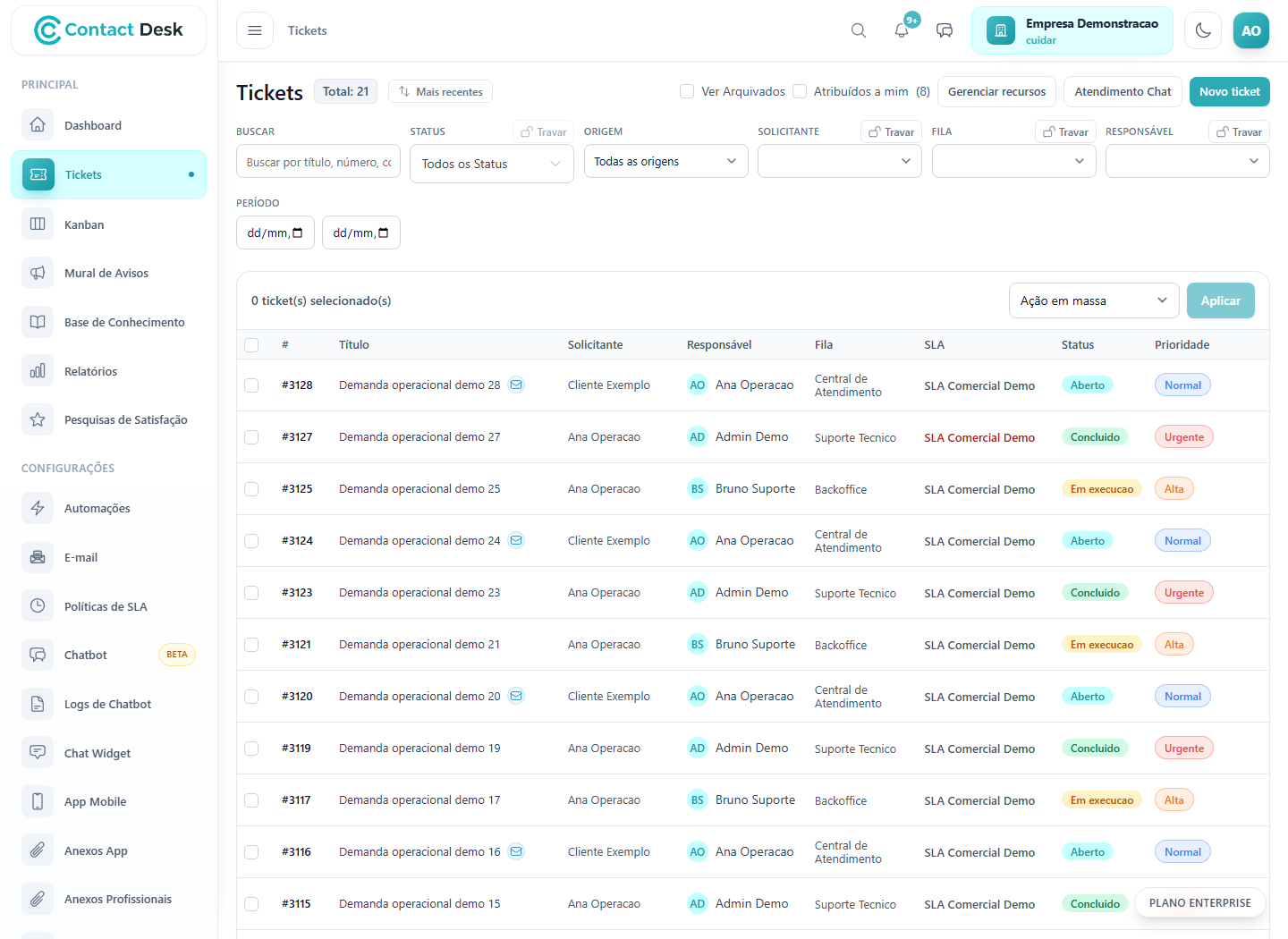1288x939 pixels.
Task: Click the search magnifier icon in header
Action: [x=859, y=30]
